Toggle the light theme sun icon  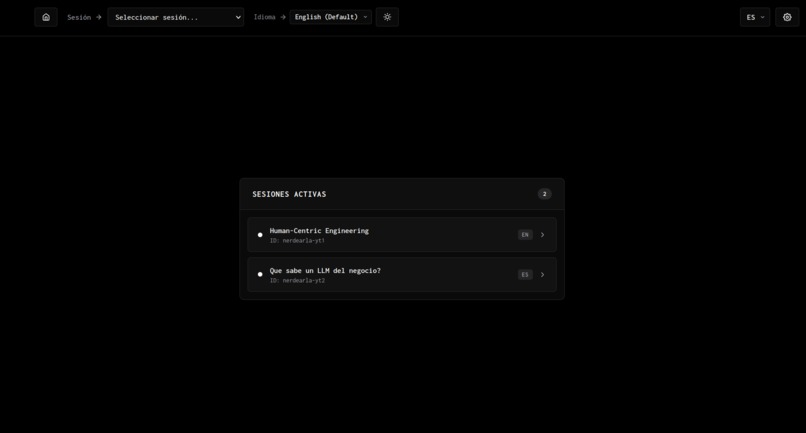(x=387, y=17)
